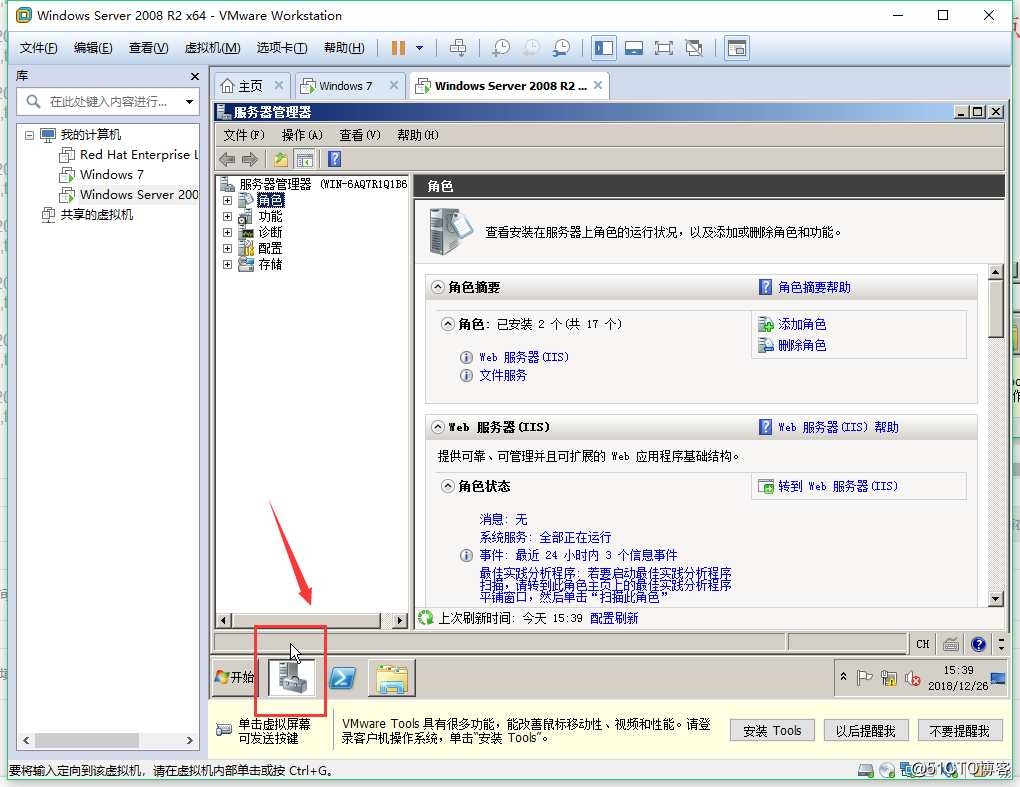Open the 虚拟机(M) menu
Viewport: 1020px width, 787px height.
212,48
